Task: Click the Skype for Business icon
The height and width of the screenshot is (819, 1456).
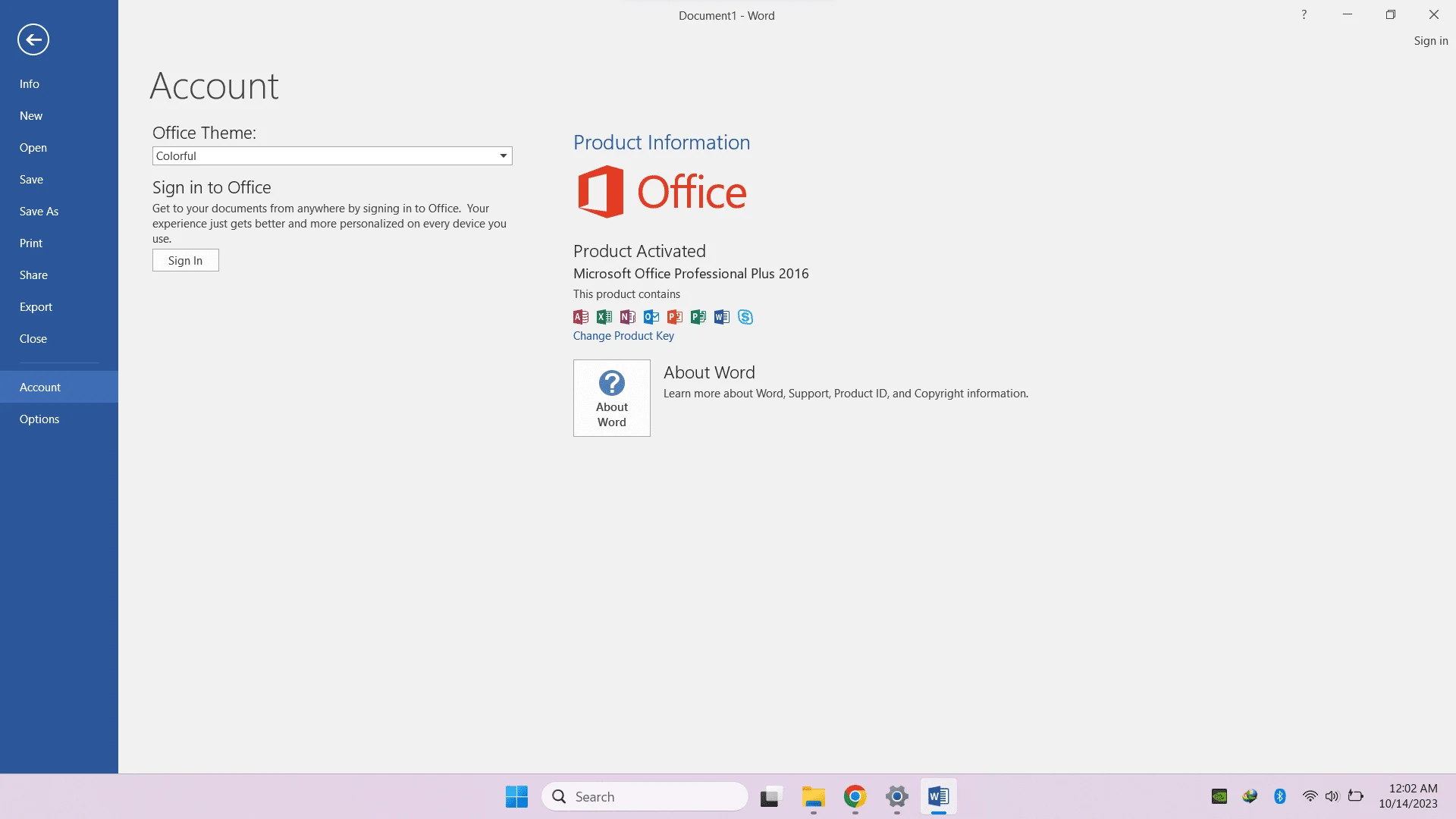Action: click(745, 317)
